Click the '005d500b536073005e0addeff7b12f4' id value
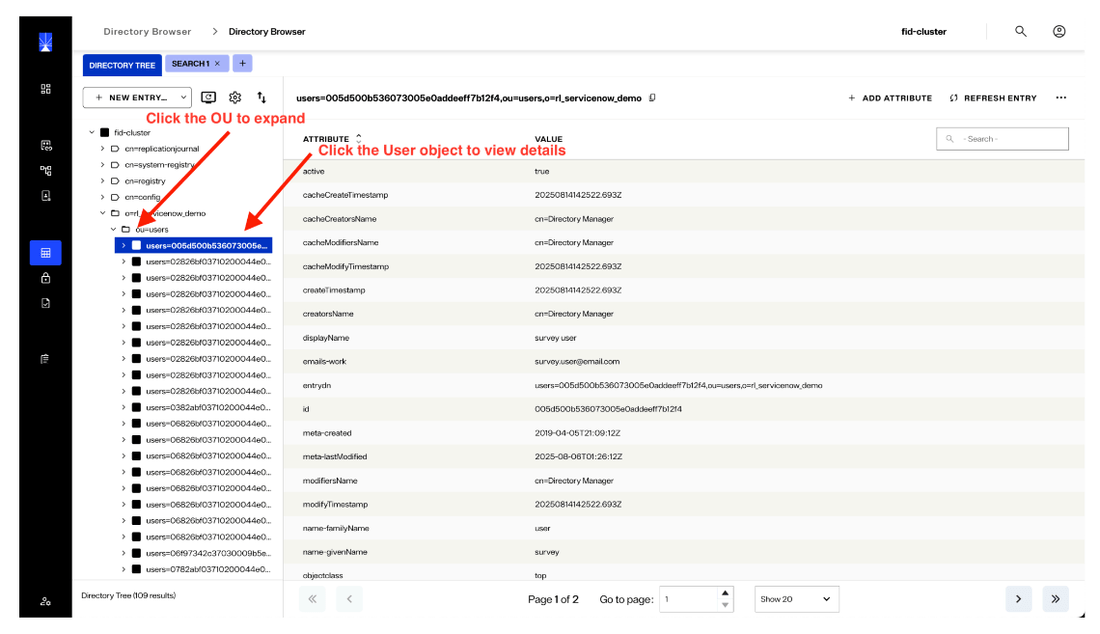The image size is (1100, 634). tap(608, 409)
